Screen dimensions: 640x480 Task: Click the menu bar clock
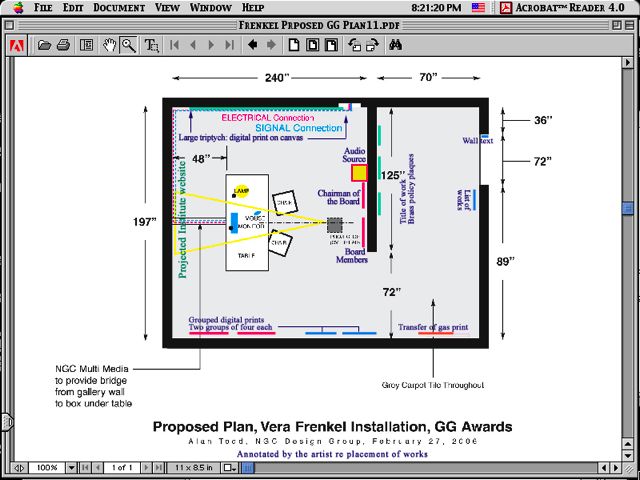(x=436, y=7)
